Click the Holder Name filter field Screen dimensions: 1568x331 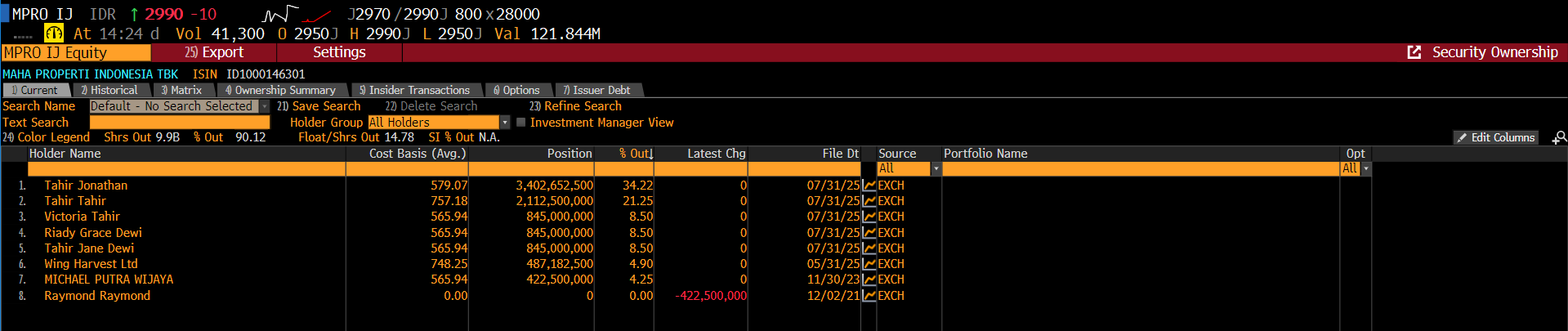[x=186, y=169]
